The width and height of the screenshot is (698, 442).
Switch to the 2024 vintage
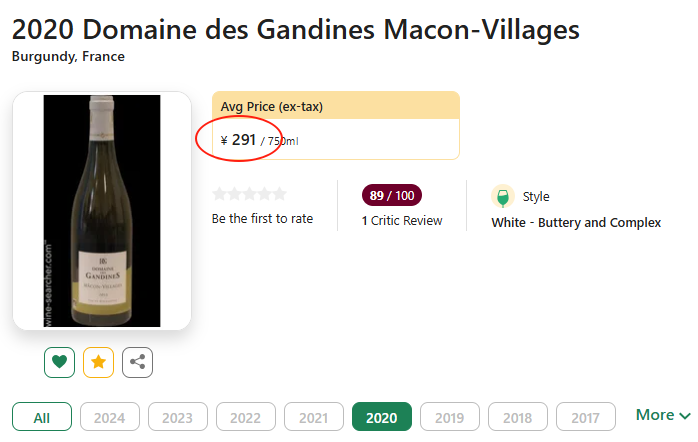[110, 417]
